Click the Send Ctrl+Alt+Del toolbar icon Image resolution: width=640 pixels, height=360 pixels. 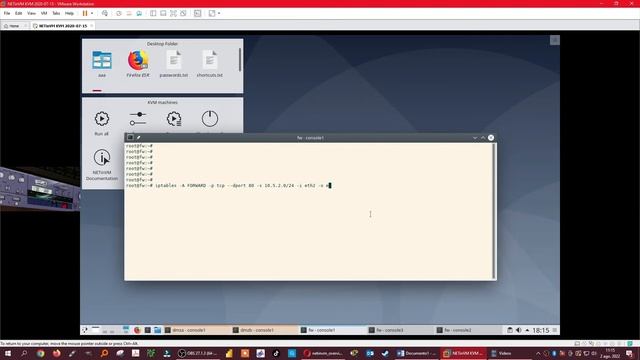pos(105,13)
